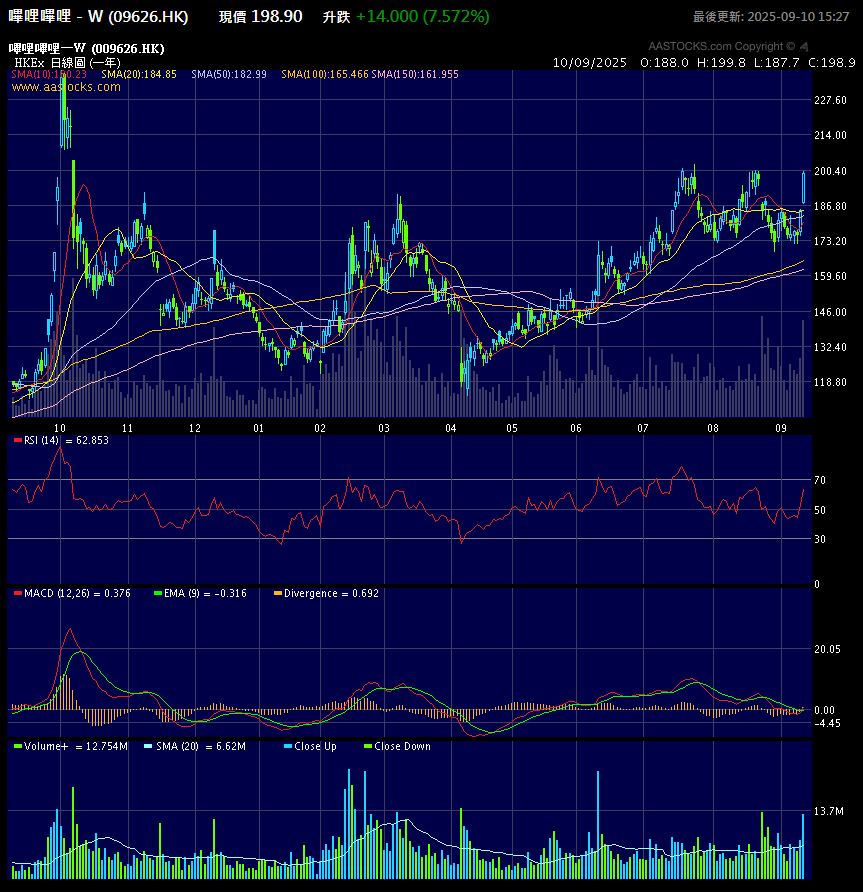The height and width of the screenshot is (892, 863).
Task: Click the 13.7M volume axis label
Action: [x=829, y=811]
